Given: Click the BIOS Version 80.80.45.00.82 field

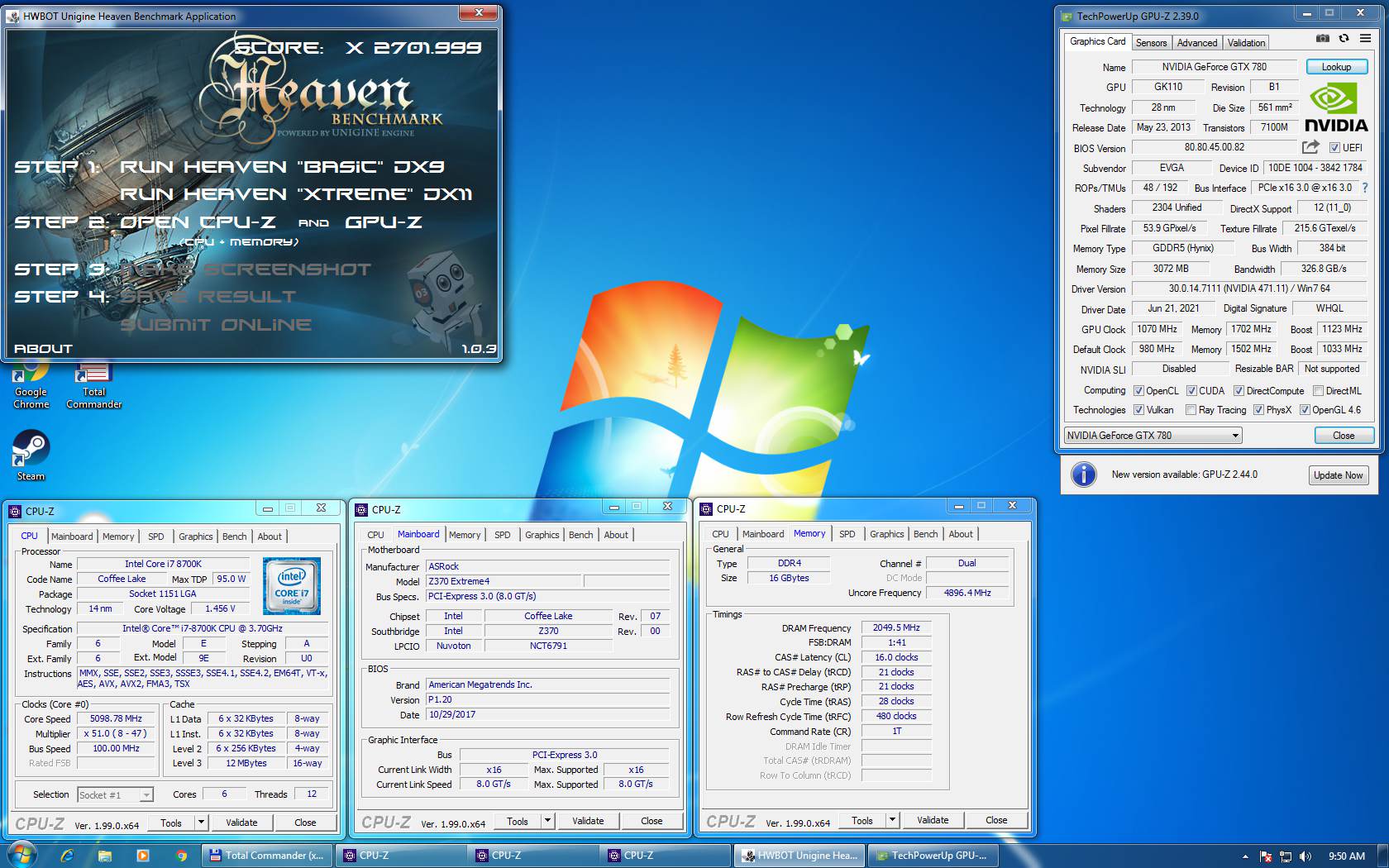Looking at the screenshot, I should tap(1214, 147).
